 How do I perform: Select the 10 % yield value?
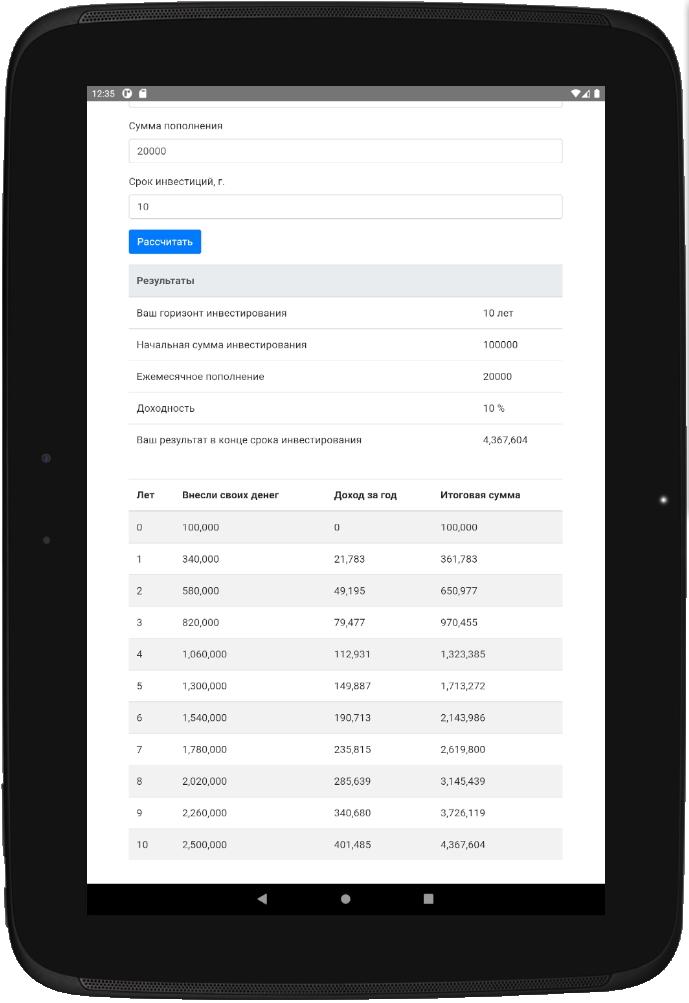click(493, 408)
